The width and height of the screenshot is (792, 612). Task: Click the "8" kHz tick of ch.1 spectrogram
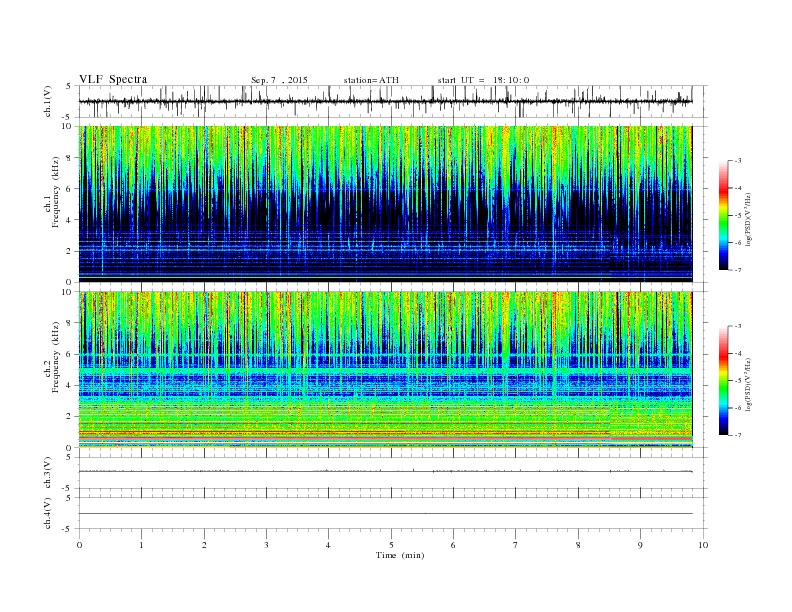click(70, 158)
